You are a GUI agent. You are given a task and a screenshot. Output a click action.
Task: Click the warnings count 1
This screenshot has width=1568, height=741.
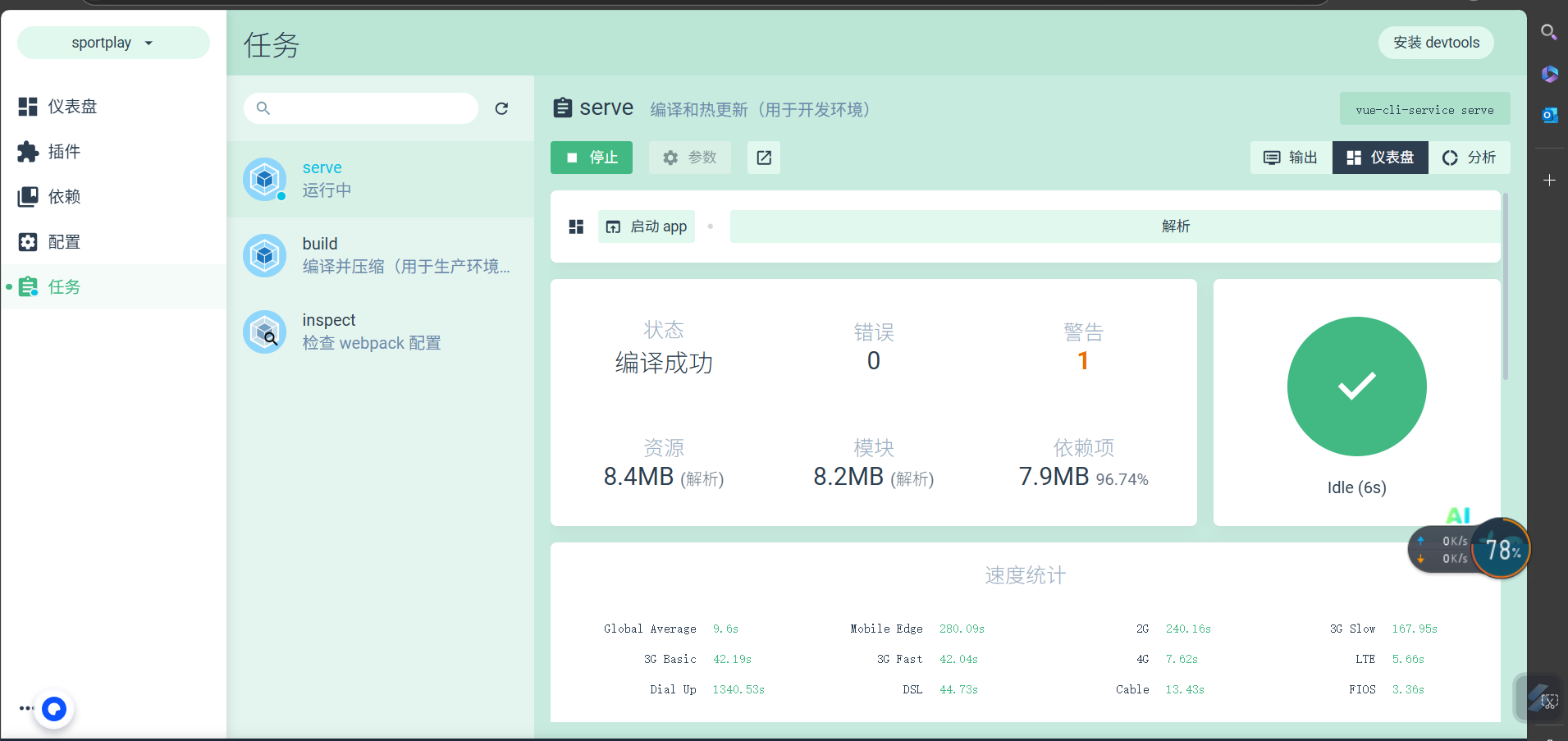(x=1083, y=361)
